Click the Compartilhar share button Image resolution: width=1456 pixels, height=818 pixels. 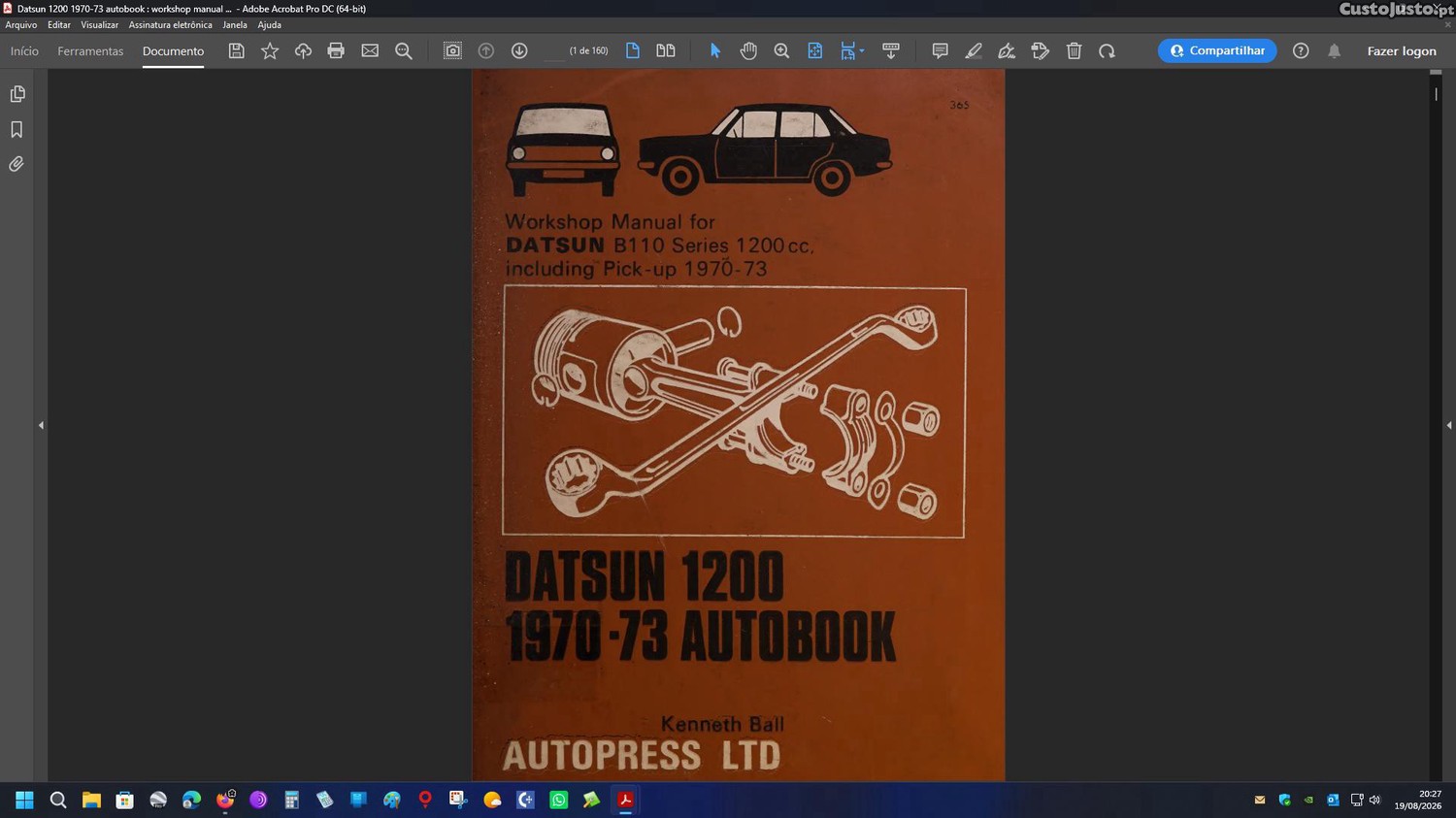[x=1217, y=50]
